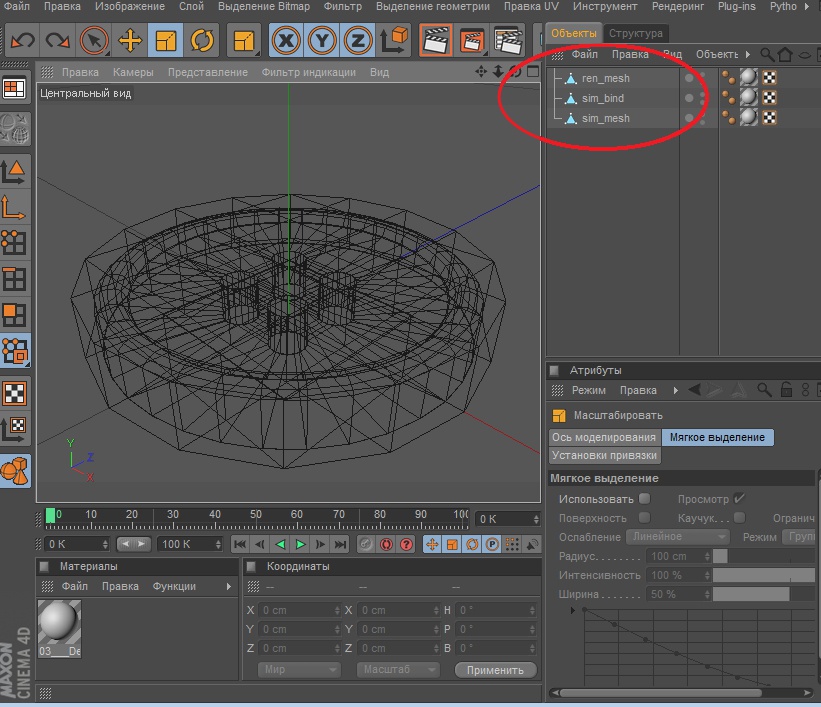
Task: Open the Мир coordinate dropdown
Action: tap(299, 670)
